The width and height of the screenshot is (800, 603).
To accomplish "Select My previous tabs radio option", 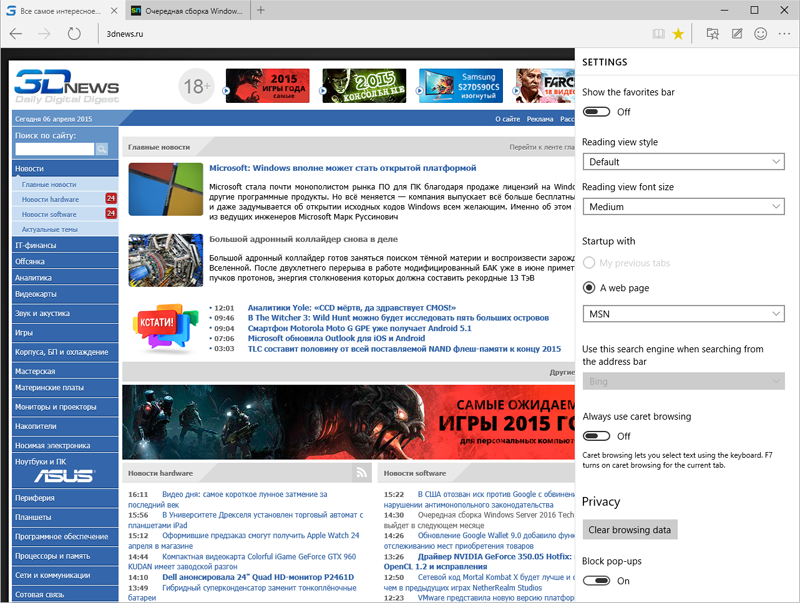I will (589, 263).
